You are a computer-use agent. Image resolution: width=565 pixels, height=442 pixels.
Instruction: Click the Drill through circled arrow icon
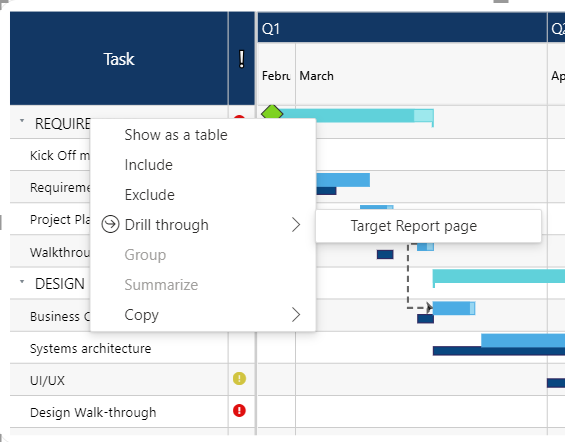click(110, 224)
